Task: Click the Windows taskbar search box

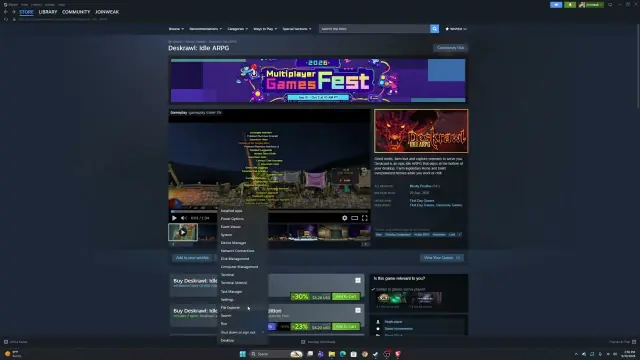Action: 276,354
